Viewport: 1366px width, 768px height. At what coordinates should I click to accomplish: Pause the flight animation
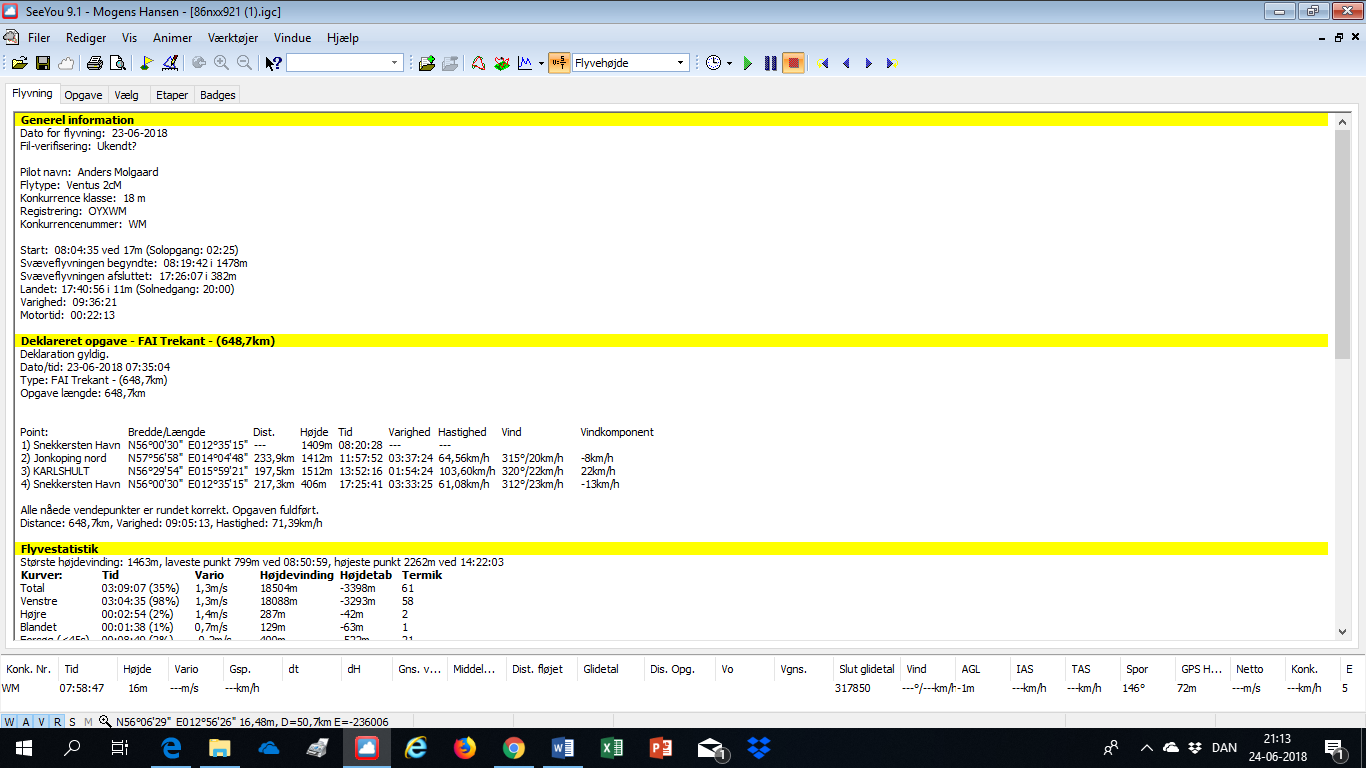point(770,63)
